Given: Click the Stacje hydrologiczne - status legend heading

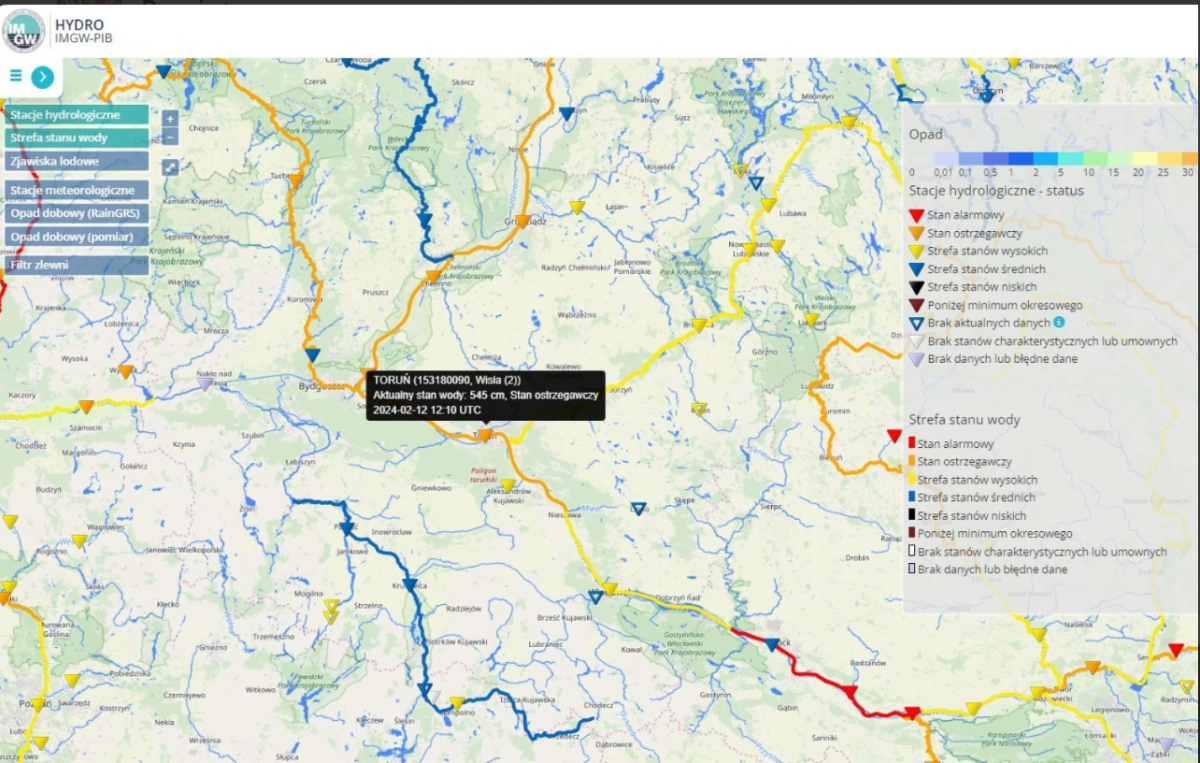Looking at the screenshot, I should pyautogui.click(x=996, y=191).
